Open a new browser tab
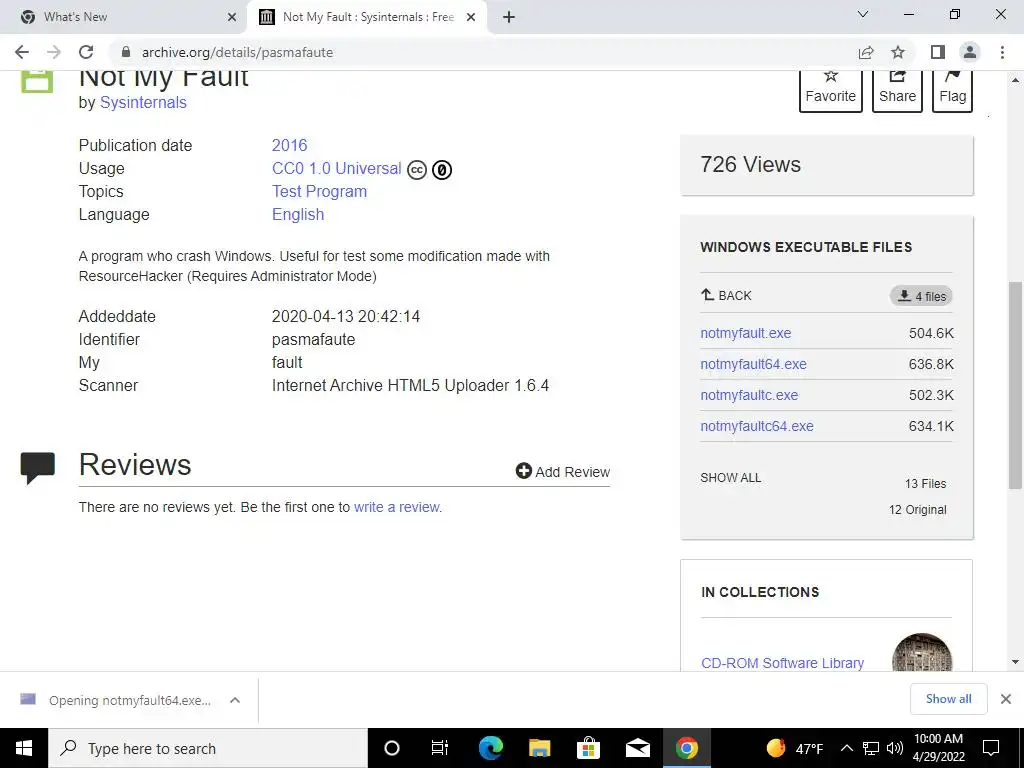Viewport: 1024px width, 768px height. 509,17
